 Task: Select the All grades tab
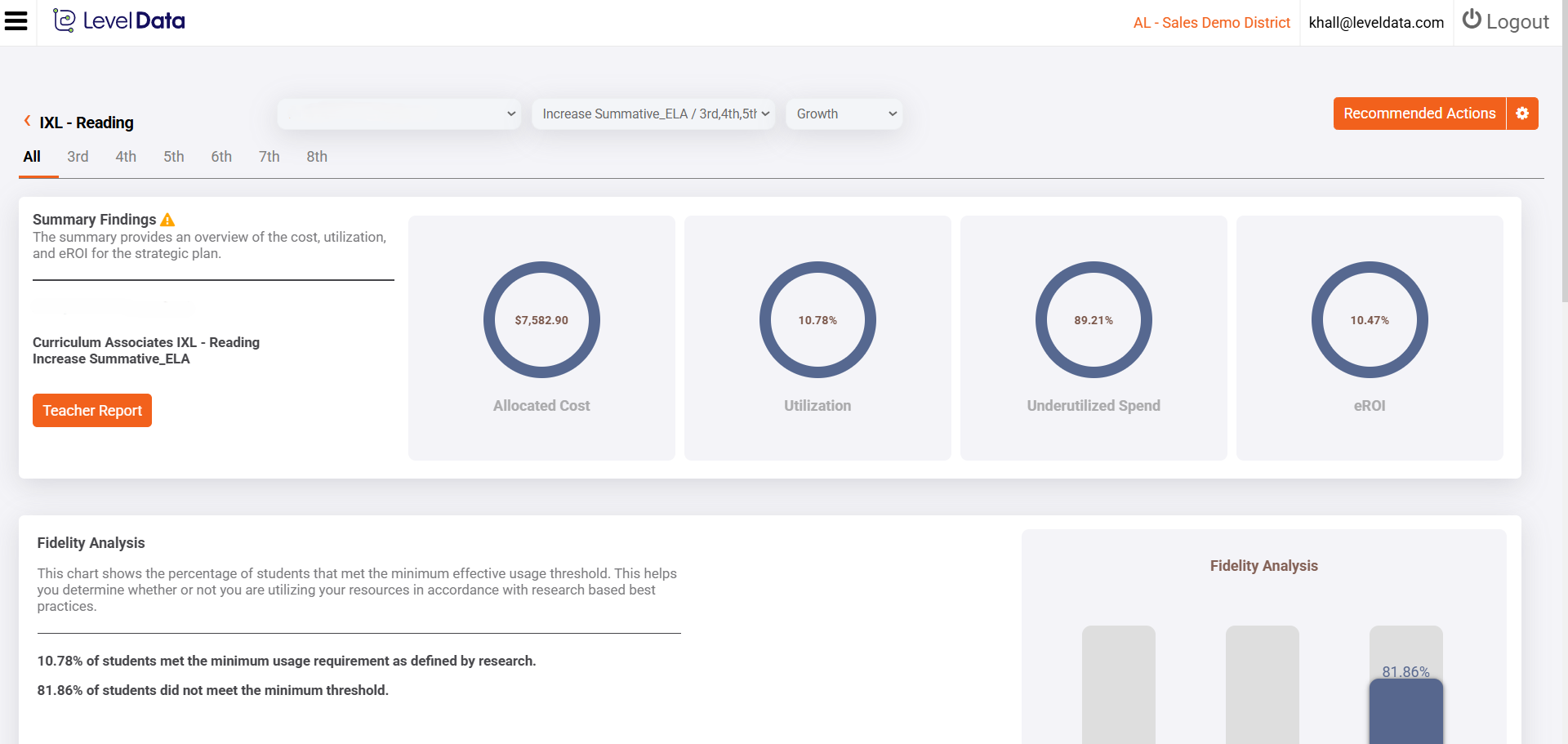[x=32, y=157]
